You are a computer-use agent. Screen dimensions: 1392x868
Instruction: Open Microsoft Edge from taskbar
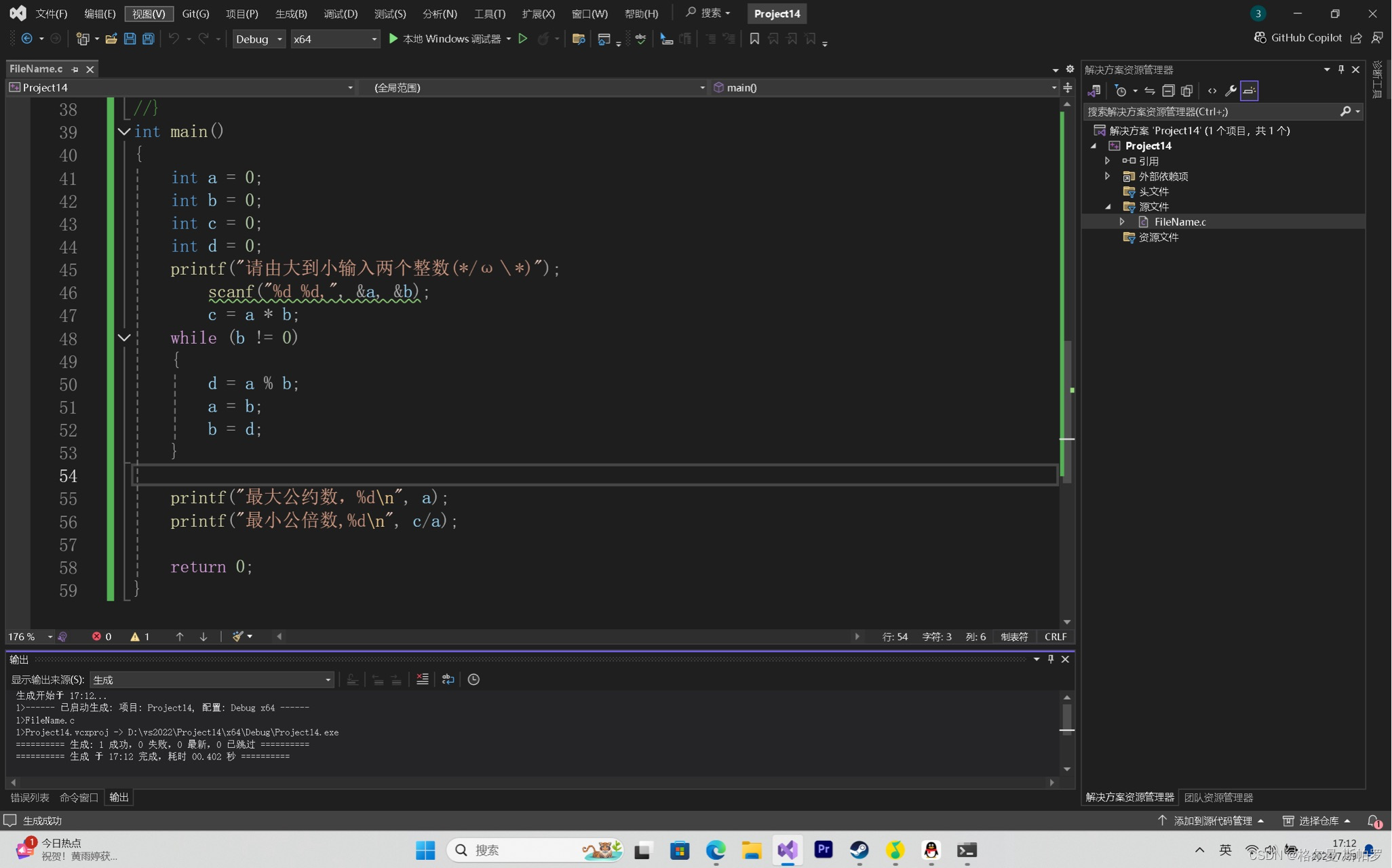(716, 850)
